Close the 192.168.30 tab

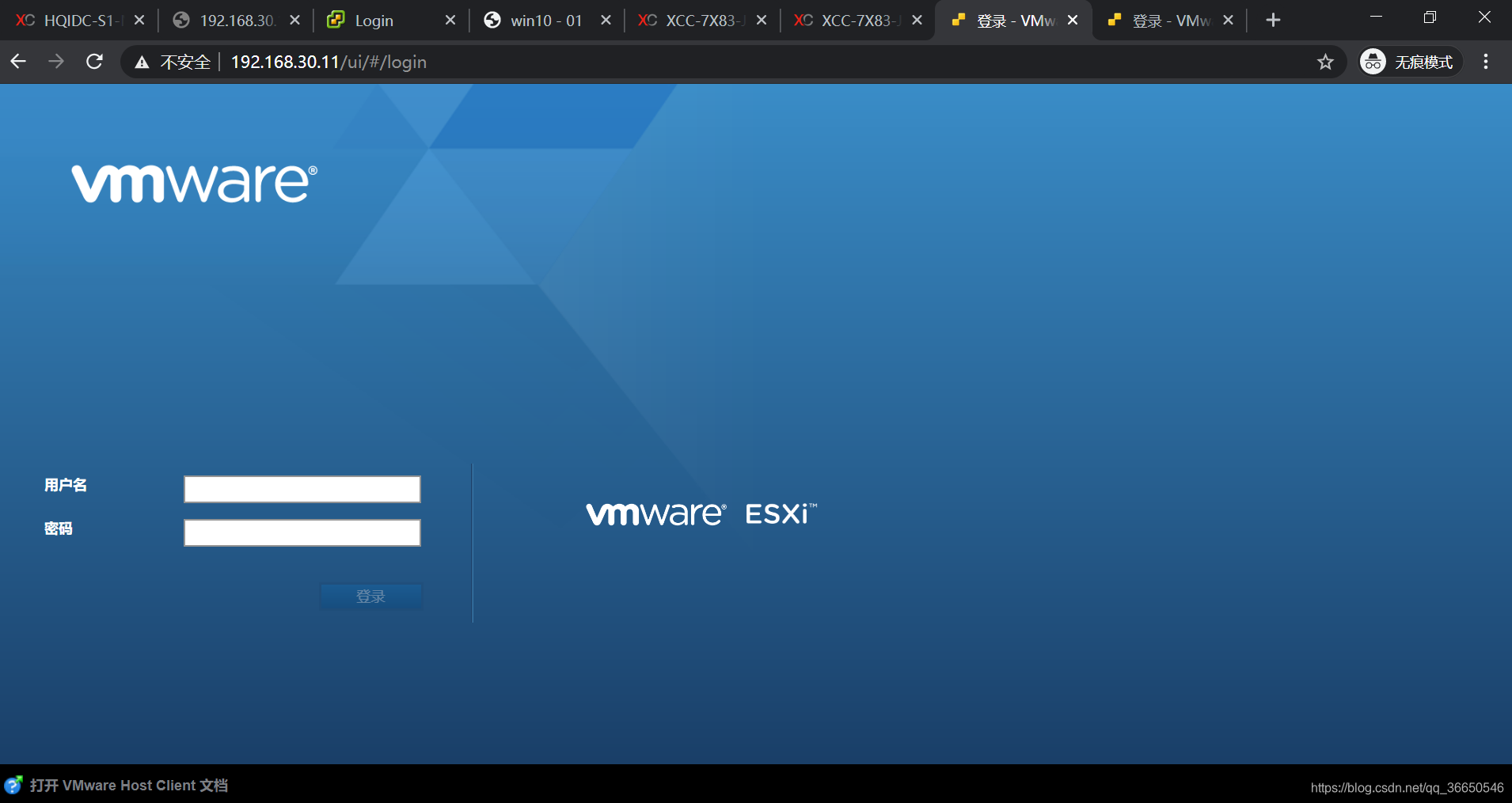pyautogui.click(x=294, y=21)
